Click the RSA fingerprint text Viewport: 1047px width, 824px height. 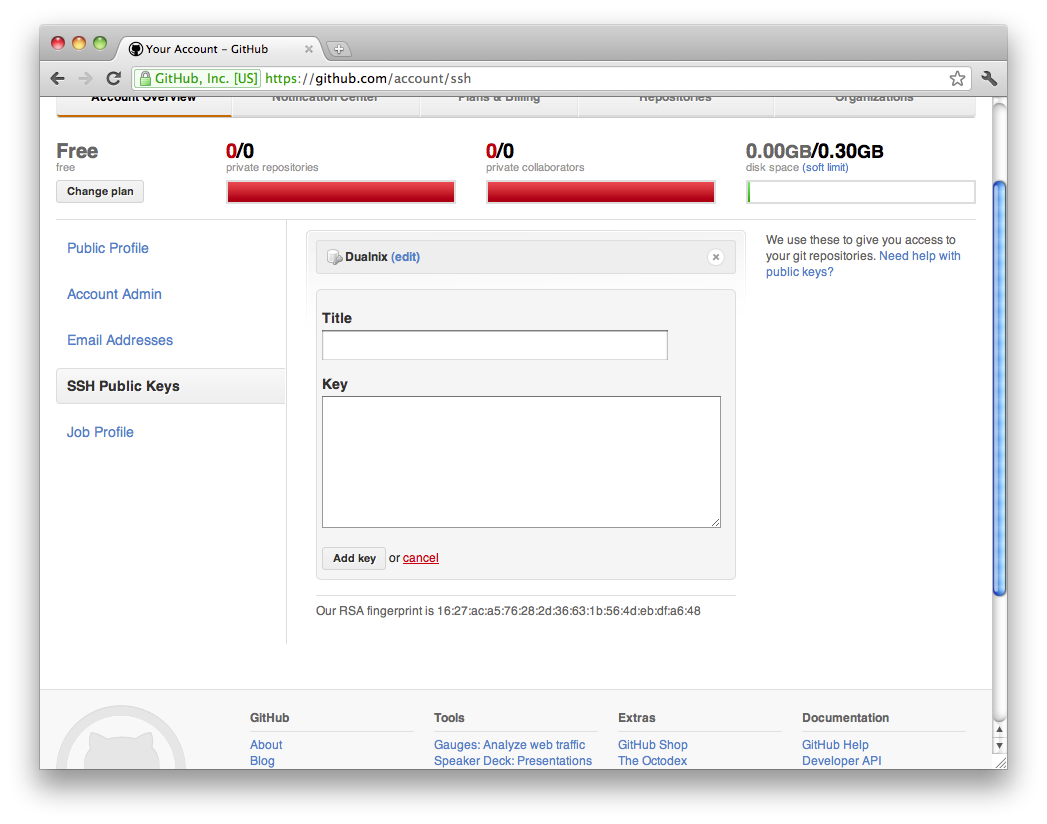[508, 611]
